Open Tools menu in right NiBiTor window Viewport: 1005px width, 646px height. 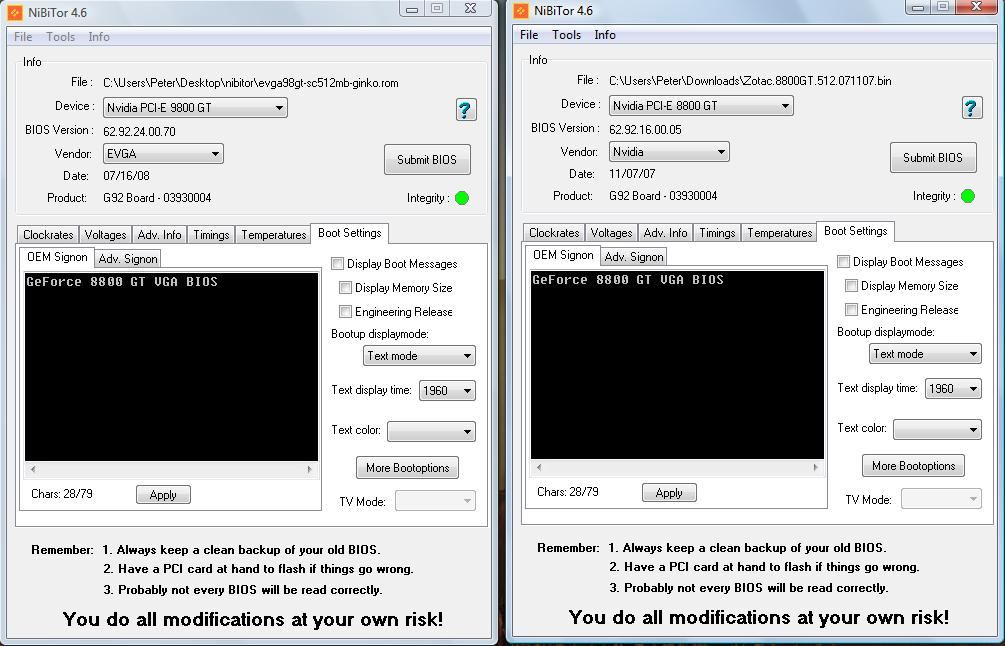567,35
